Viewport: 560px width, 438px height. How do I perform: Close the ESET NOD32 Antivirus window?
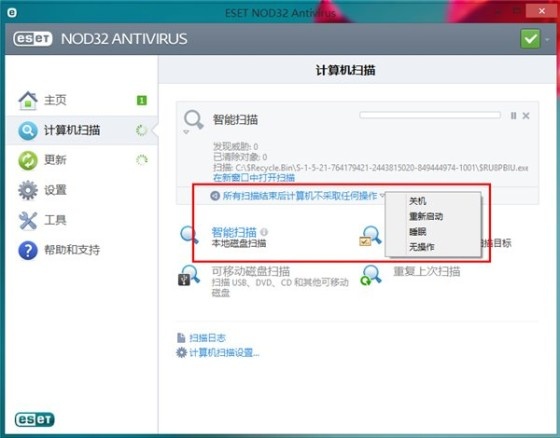click(x=541, y=11)
